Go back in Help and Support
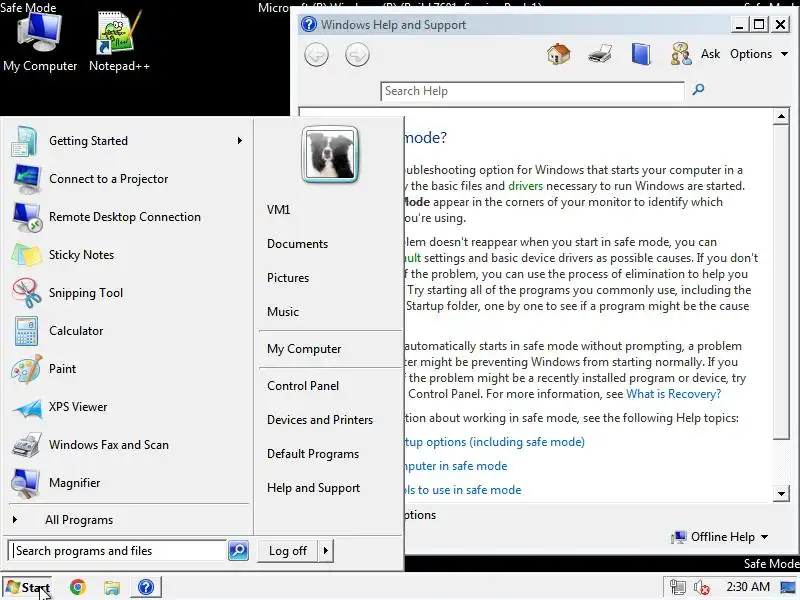 316,55
